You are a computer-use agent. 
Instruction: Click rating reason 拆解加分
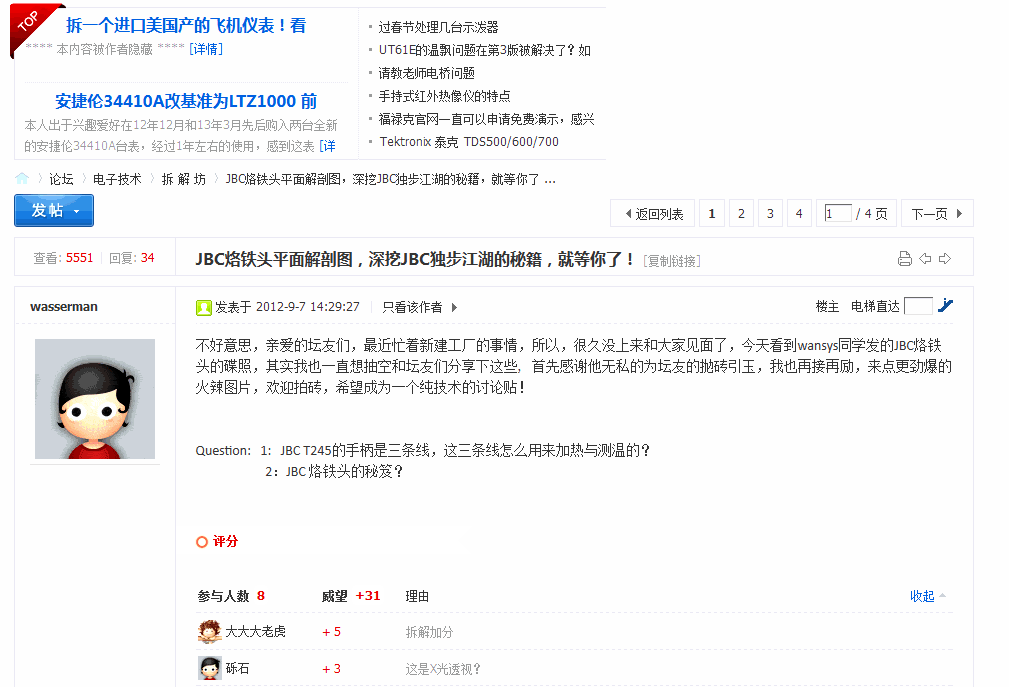click(429, 632)
